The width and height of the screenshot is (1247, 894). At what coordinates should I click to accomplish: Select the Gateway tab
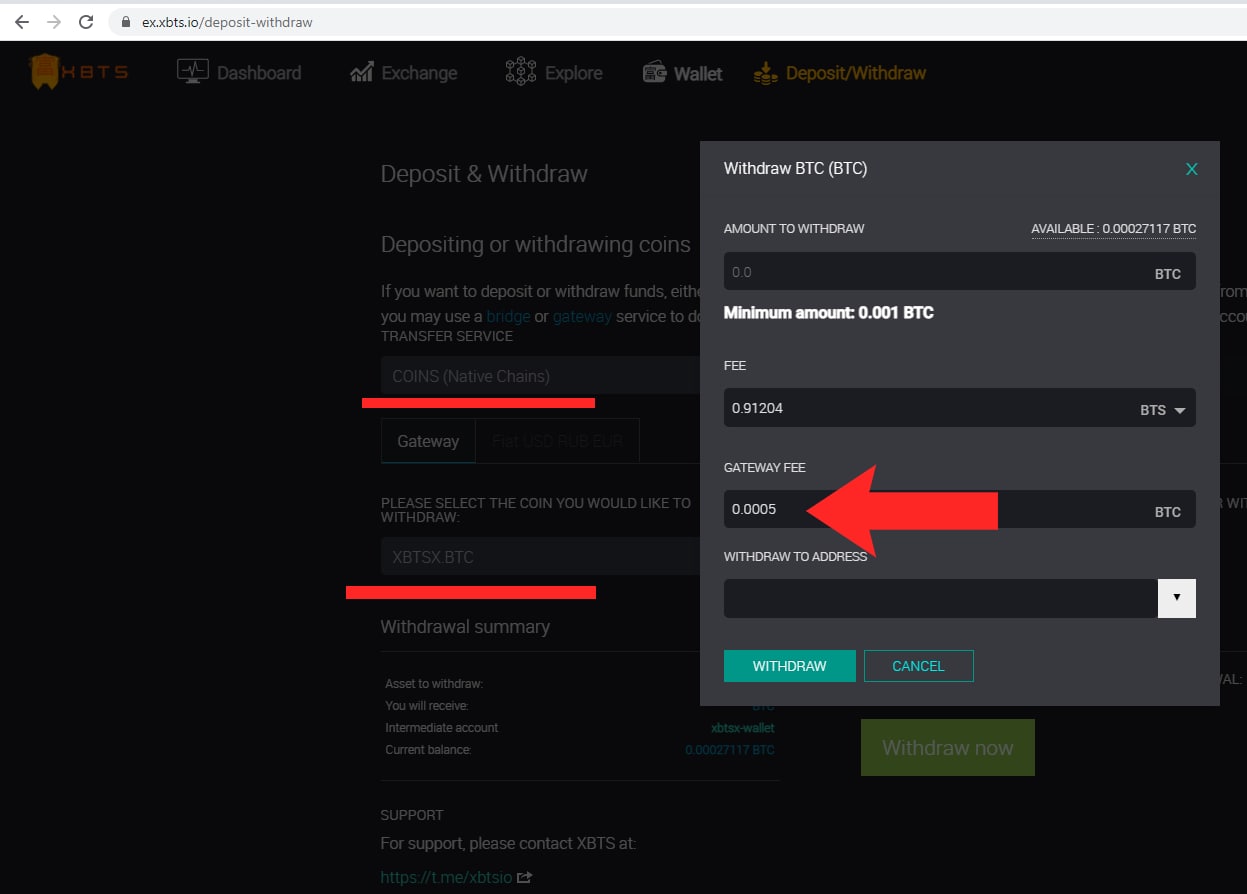[x=428, y=441]
